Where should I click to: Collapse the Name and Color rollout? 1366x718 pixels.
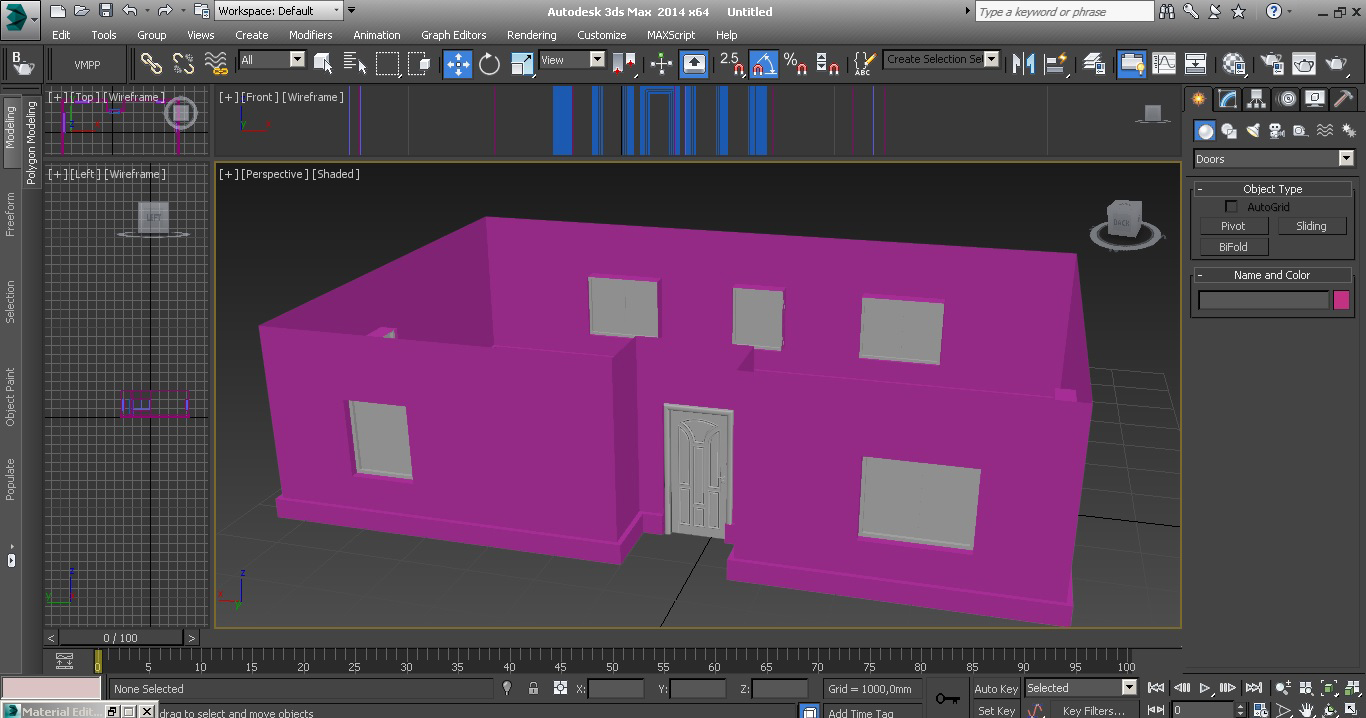[1272, 275]
